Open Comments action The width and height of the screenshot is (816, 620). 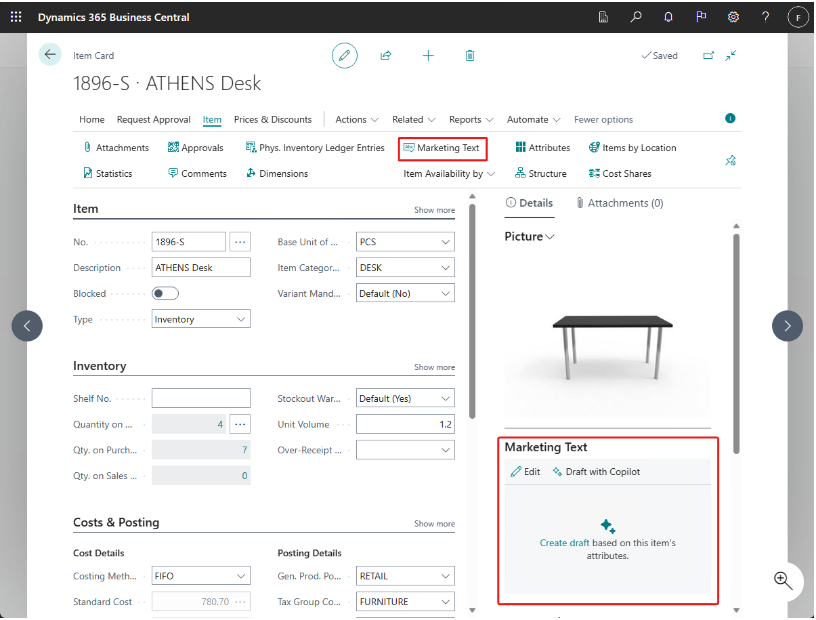click(197, 173)
